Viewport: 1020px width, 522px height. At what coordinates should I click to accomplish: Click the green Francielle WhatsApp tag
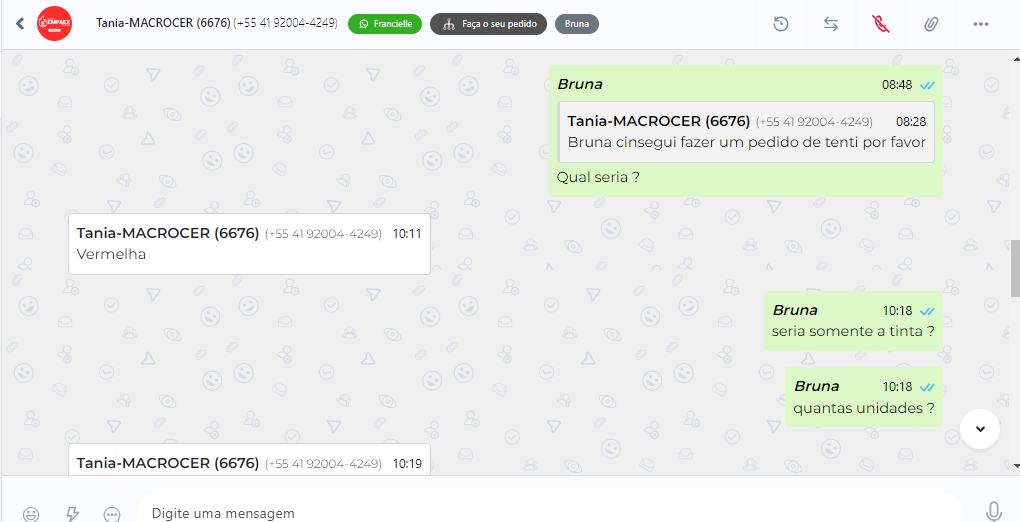385,24
